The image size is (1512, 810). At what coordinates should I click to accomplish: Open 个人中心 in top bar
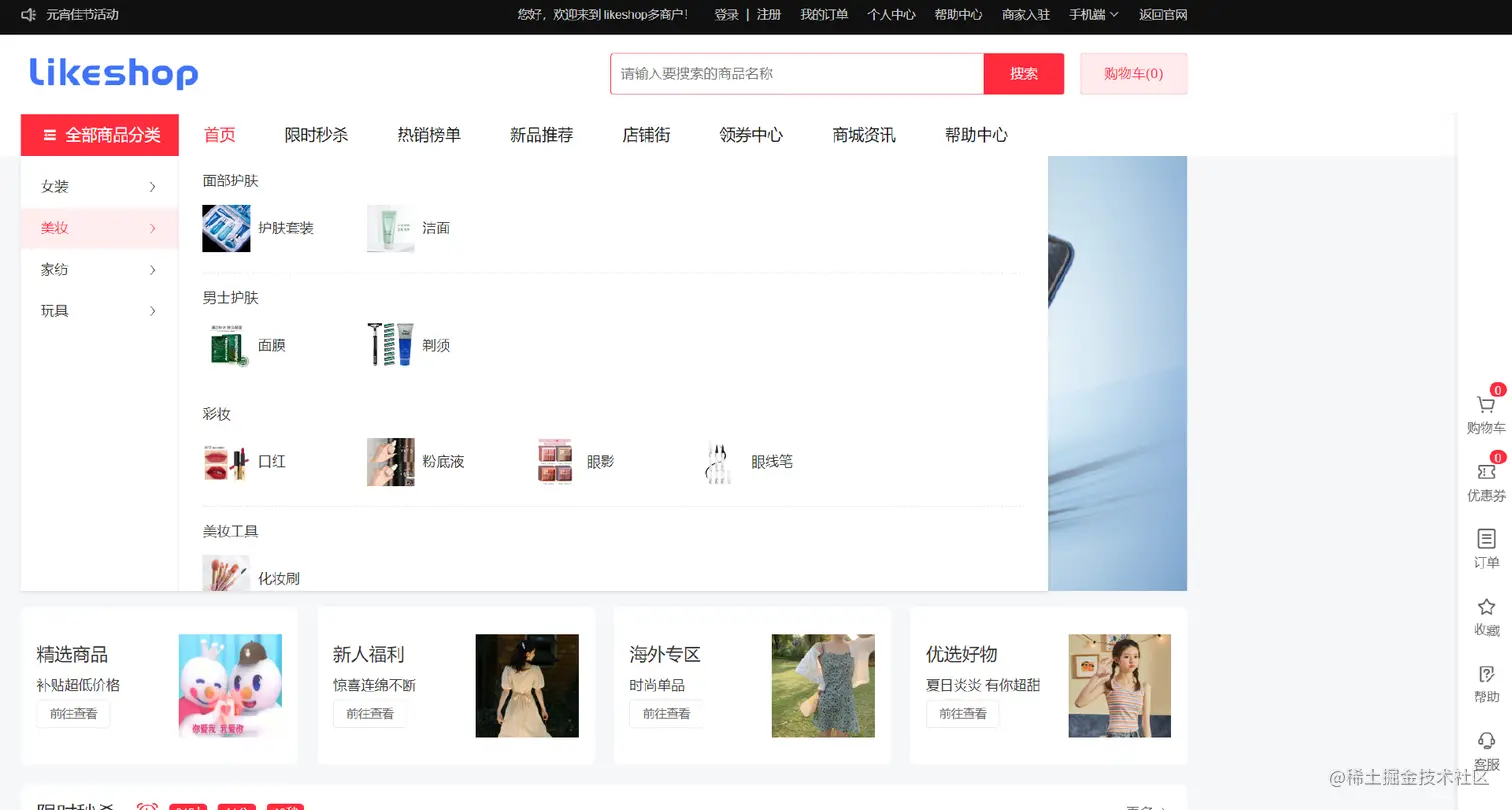click(891, 15)
